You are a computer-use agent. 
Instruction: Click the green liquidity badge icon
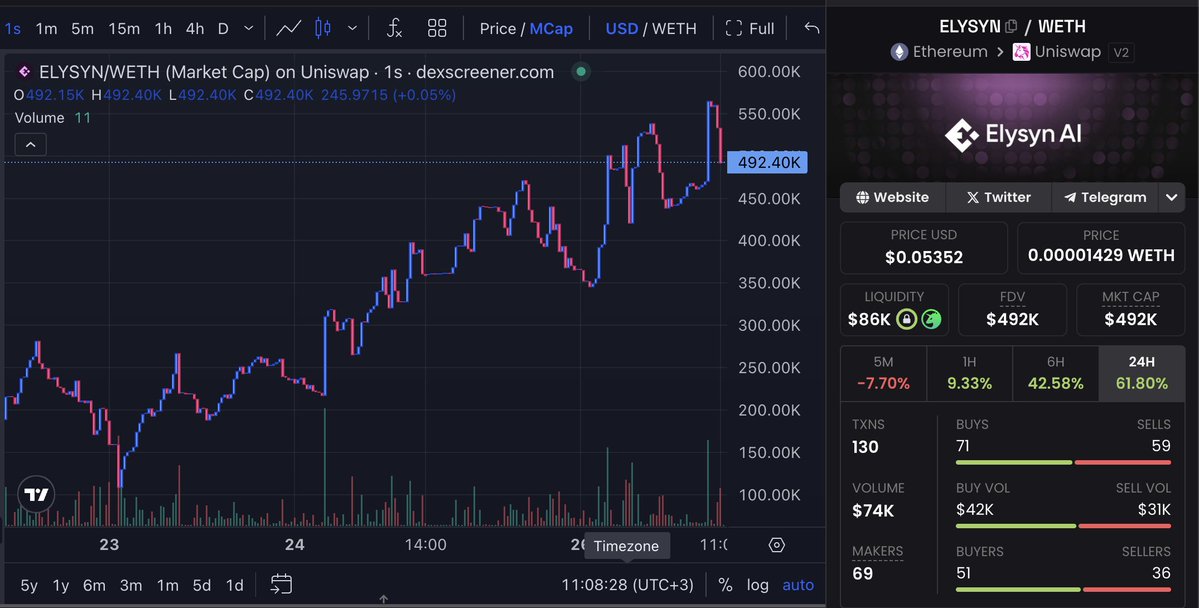pyautogui.click(x=931, y=320)
